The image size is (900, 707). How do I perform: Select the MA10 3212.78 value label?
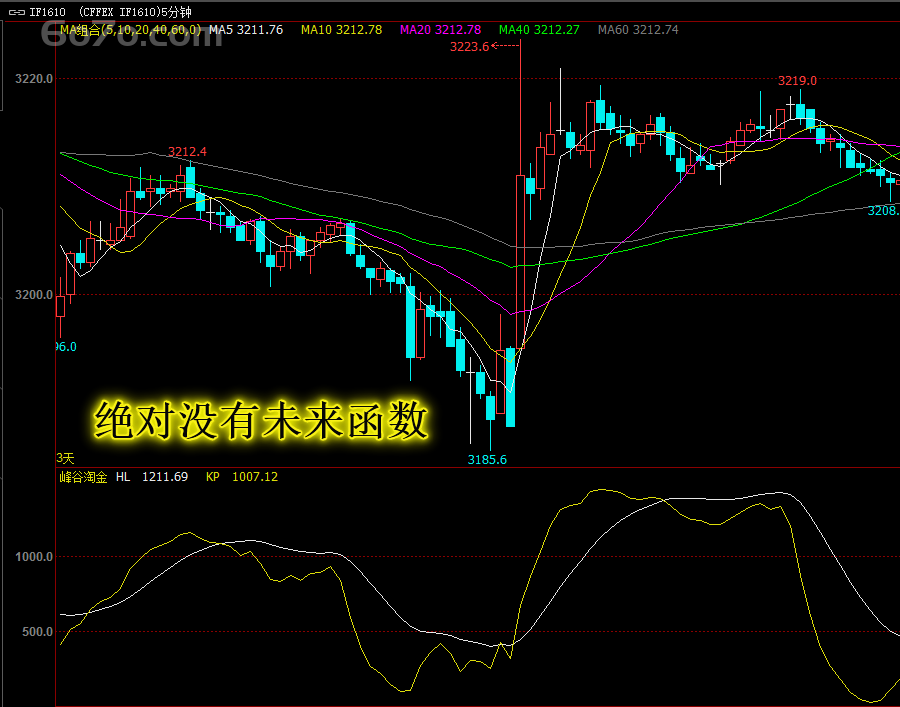[x=342, y=30]
